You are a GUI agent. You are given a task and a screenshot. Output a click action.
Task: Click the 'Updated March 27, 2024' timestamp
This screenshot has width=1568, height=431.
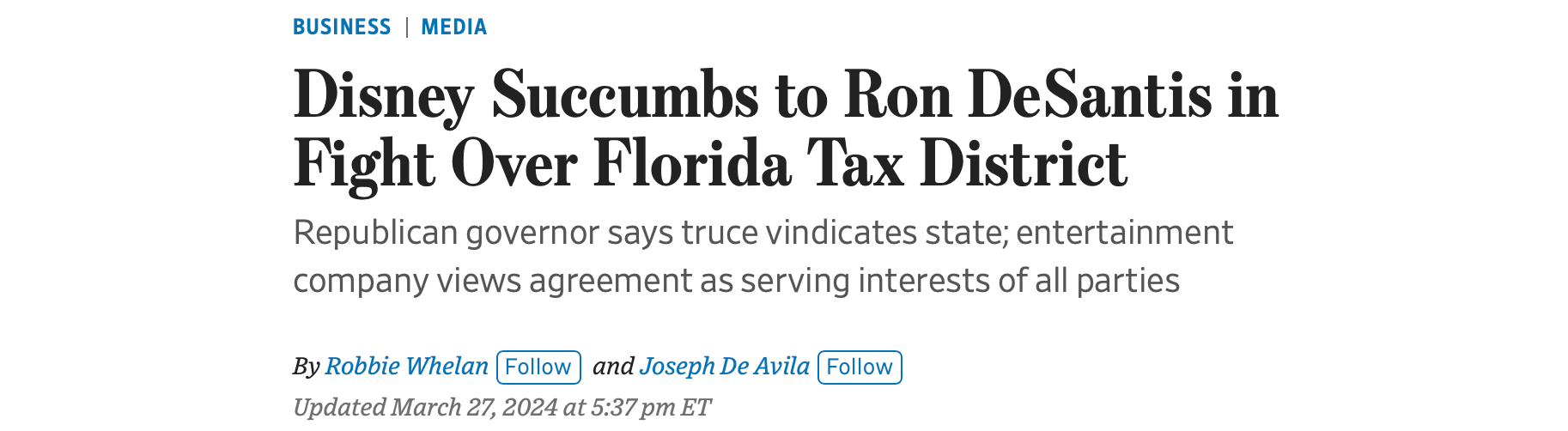[425, 407]
